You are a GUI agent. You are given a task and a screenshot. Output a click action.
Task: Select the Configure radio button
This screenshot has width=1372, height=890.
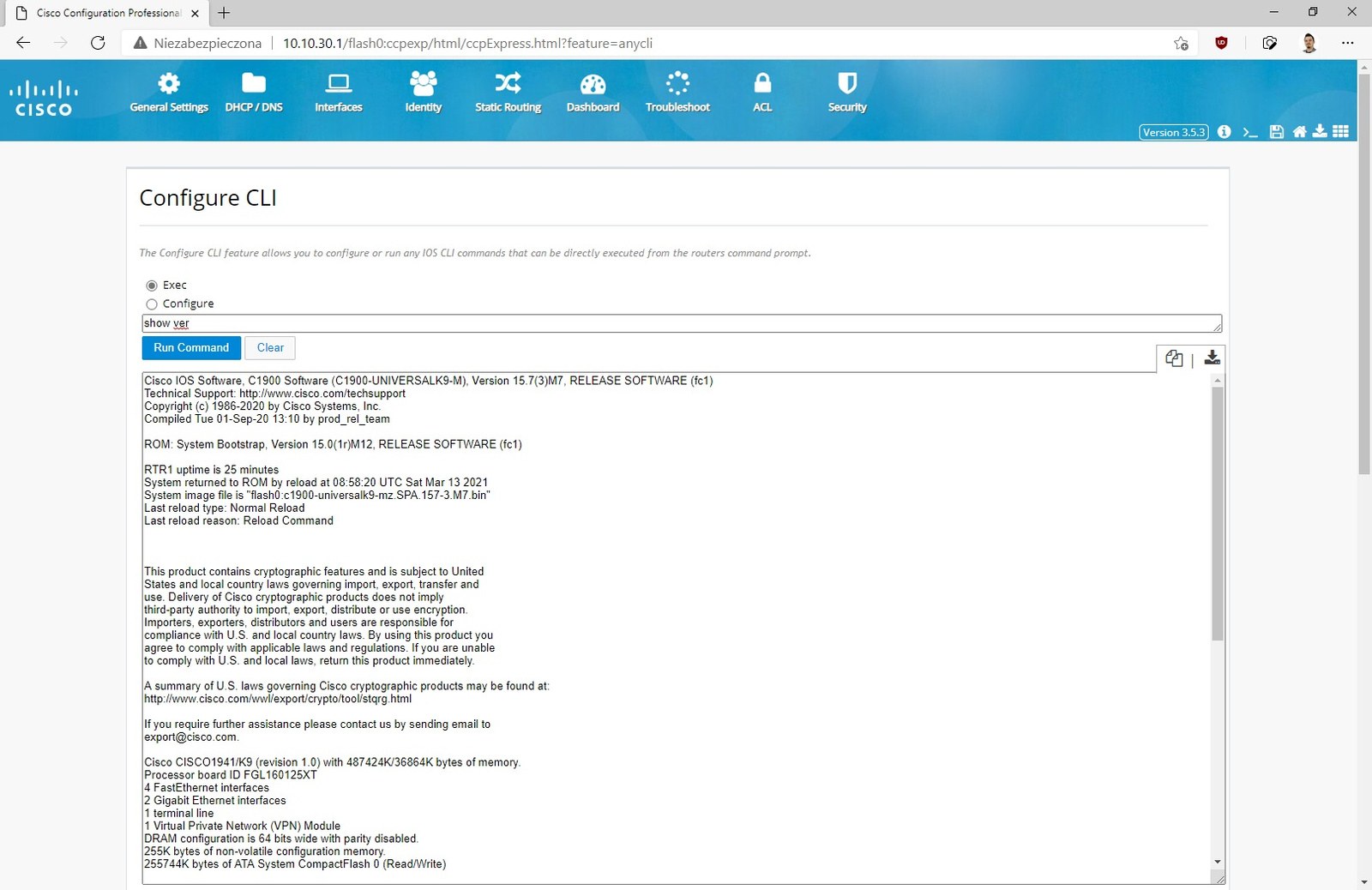tap(152, 304)
